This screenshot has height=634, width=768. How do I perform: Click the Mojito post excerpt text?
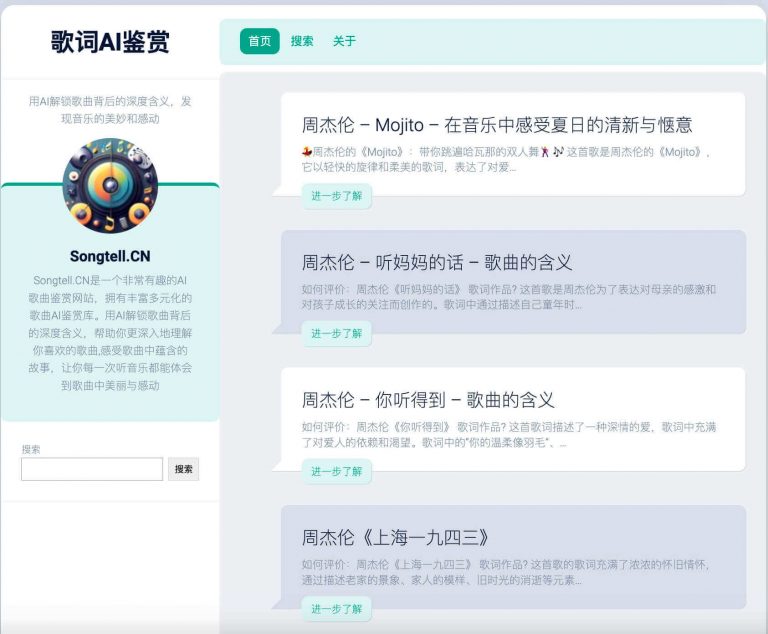click(506, 160)
